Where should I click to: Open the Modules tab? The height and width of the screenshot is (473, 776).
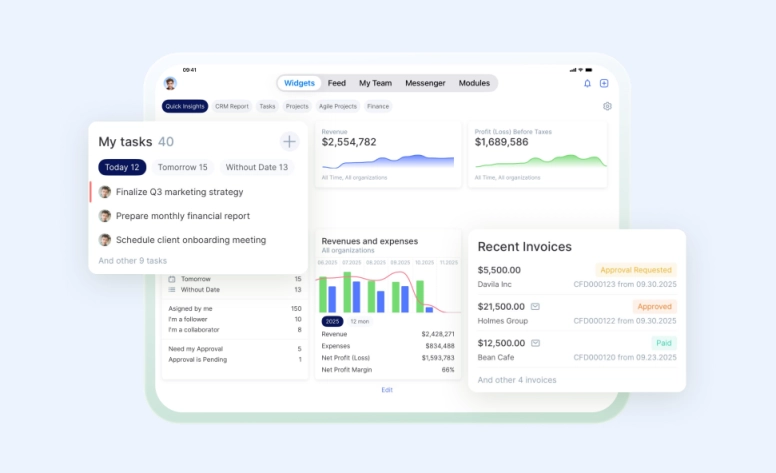coord(474,83)
